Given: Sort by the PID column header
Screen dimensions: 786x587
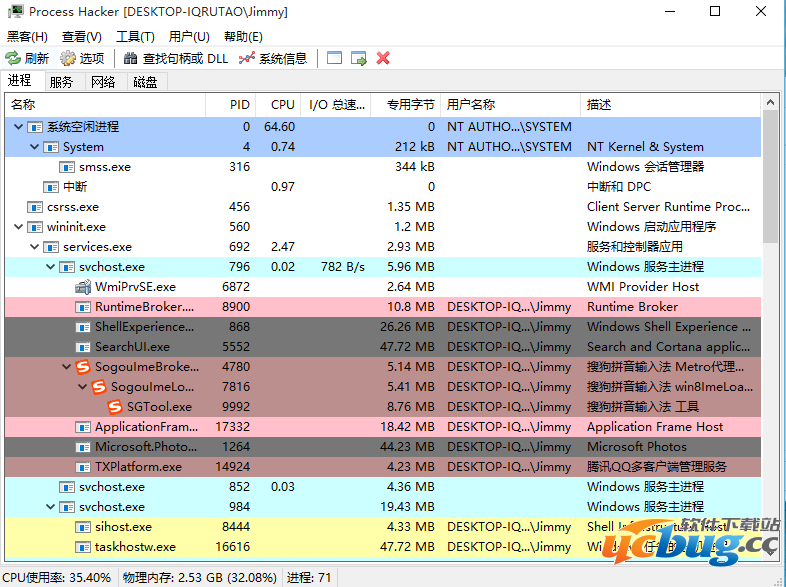Looking at the screenshot, I should tap(239, 104).
